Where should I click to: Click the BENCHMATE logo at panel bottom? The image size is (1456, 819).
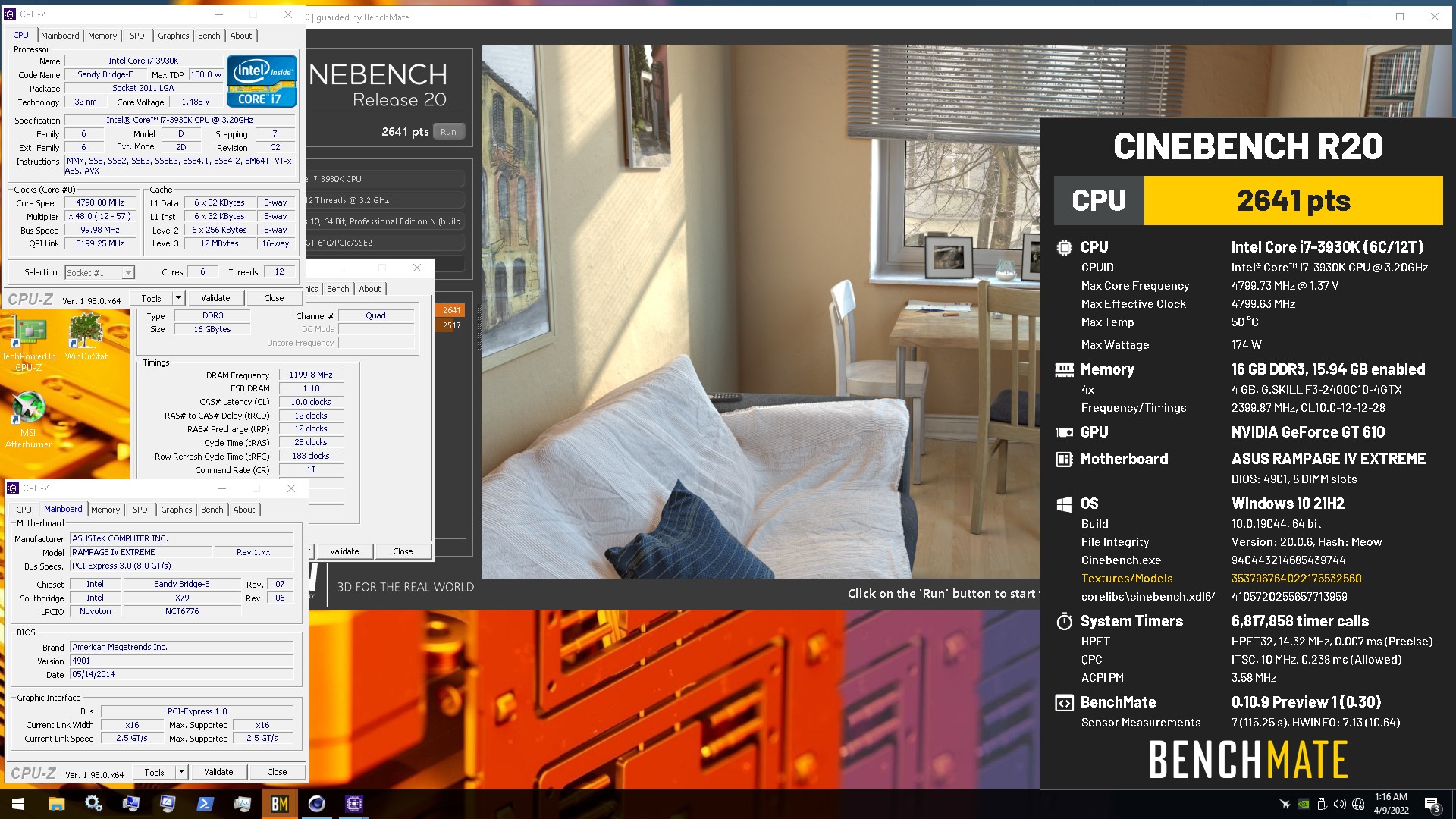point(1247,760)
